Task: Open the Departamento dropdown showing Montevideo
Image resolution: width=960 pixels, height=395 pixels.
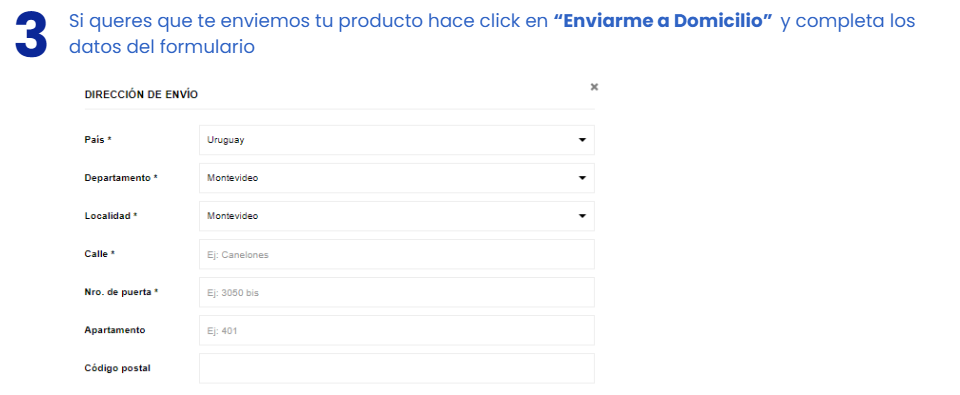Action: tap(397, 178)
